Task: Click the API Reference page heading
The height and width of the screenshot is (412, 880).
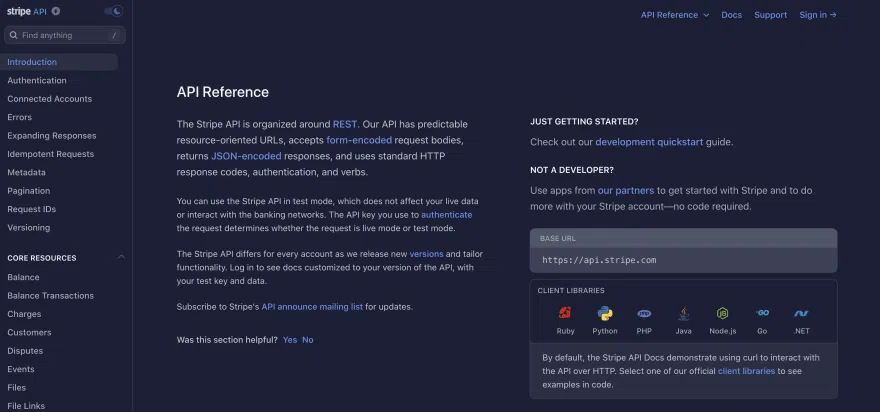Action: click(x=223, y=92)
